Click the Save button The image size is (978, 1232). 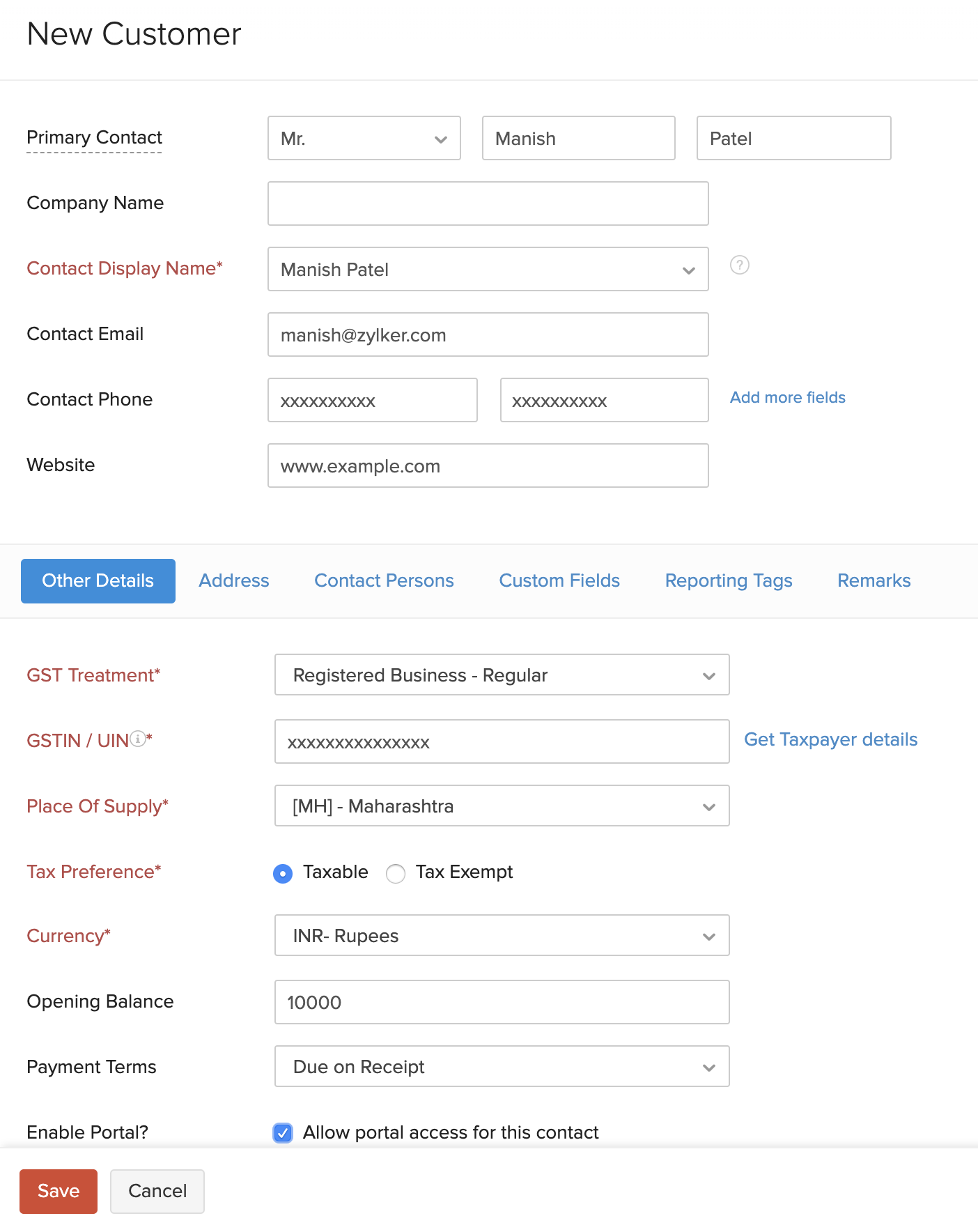(59, 1192)
